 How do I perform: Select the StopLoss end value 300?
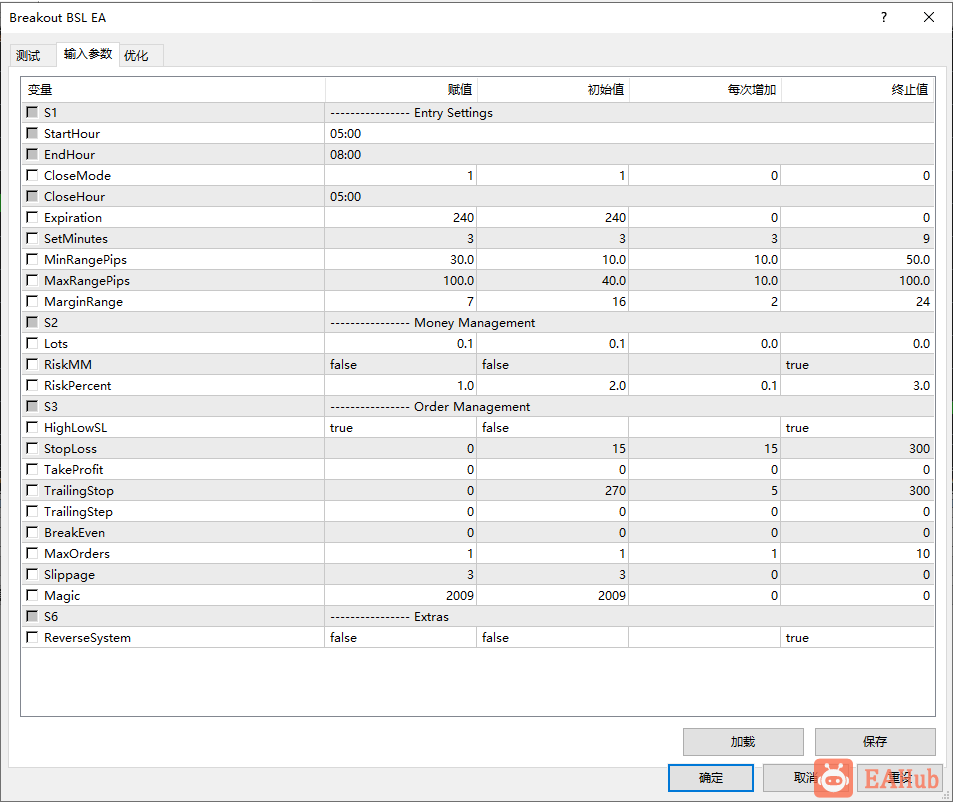point(857,448)
